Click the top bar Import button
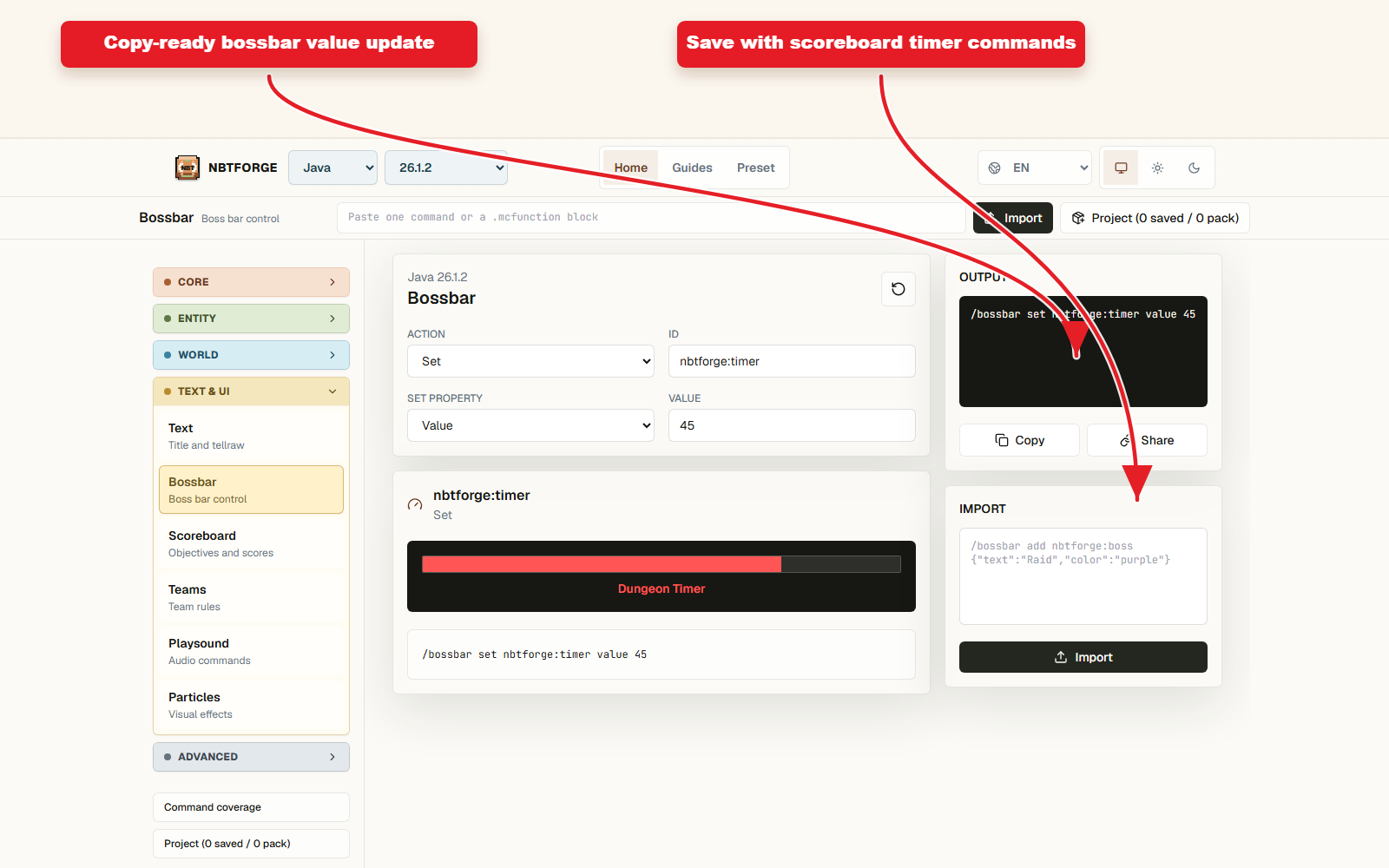Screen dimensions: 1389x868 tap(1013, 218)
